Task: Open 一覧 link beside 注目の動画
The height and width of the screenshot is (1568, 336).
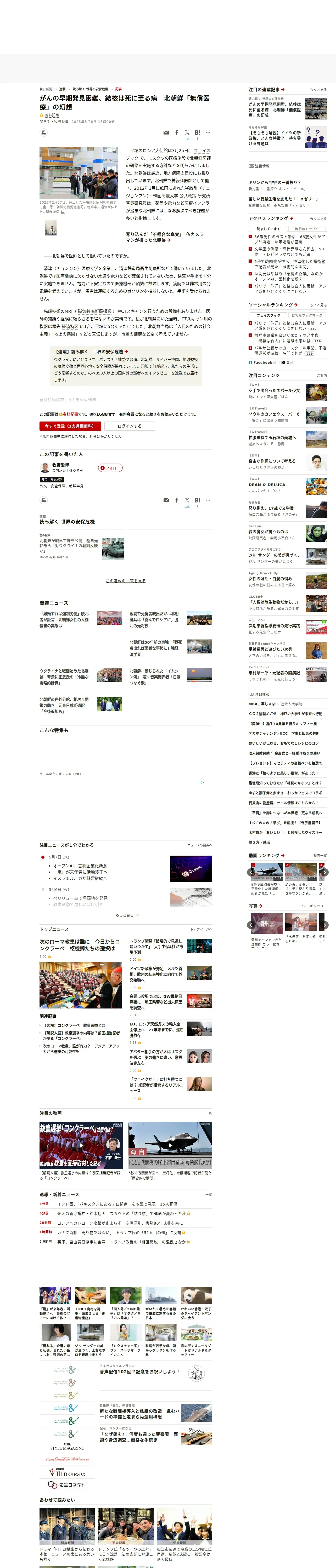Action: (x=209, y=1113)
